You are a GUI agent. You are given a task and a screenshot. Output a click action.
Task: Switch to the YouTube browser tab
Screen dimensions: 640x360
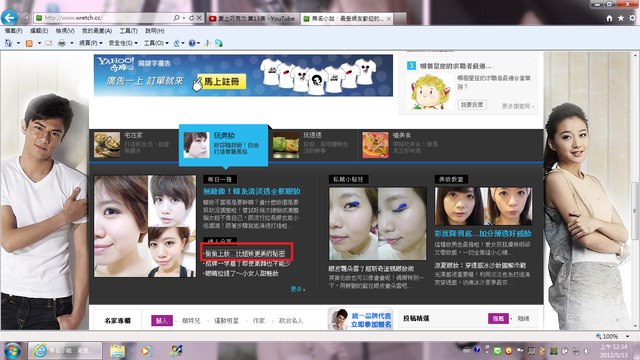pyautogui.click(x=252, y=18)
